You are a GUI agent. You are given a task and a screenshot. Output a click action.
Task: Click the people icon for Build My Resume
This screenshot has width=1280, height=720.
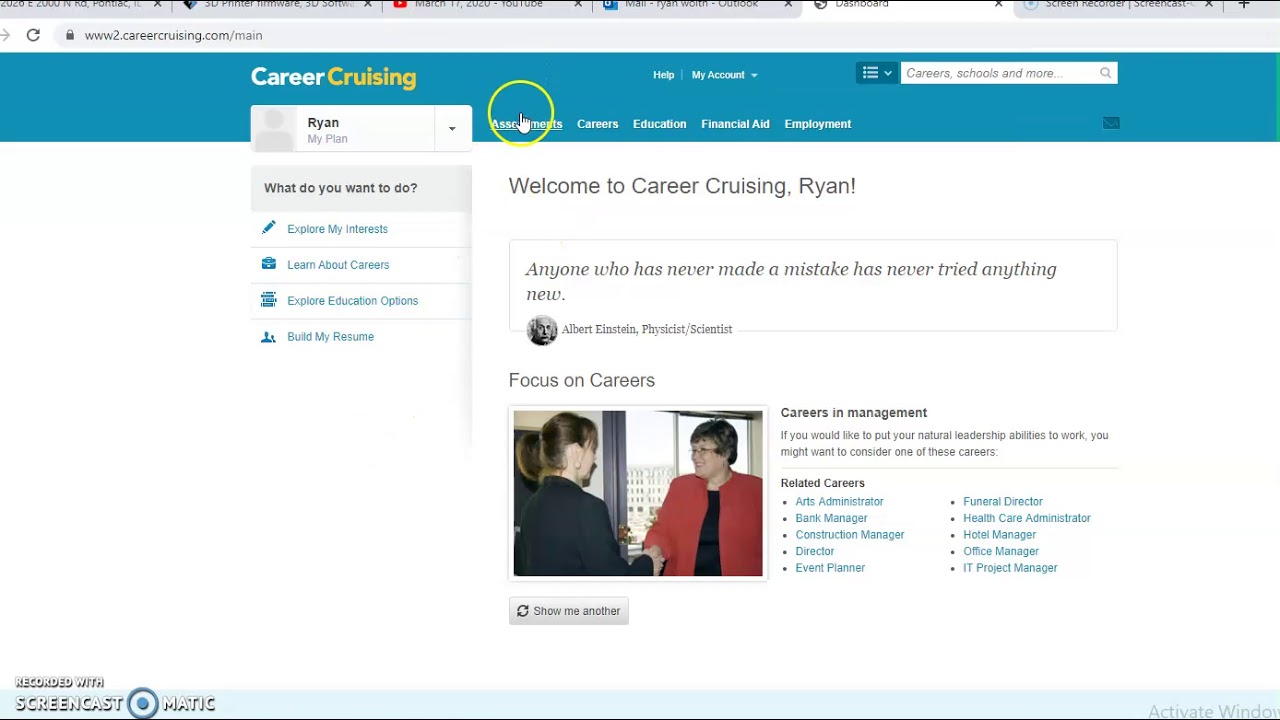268,337
